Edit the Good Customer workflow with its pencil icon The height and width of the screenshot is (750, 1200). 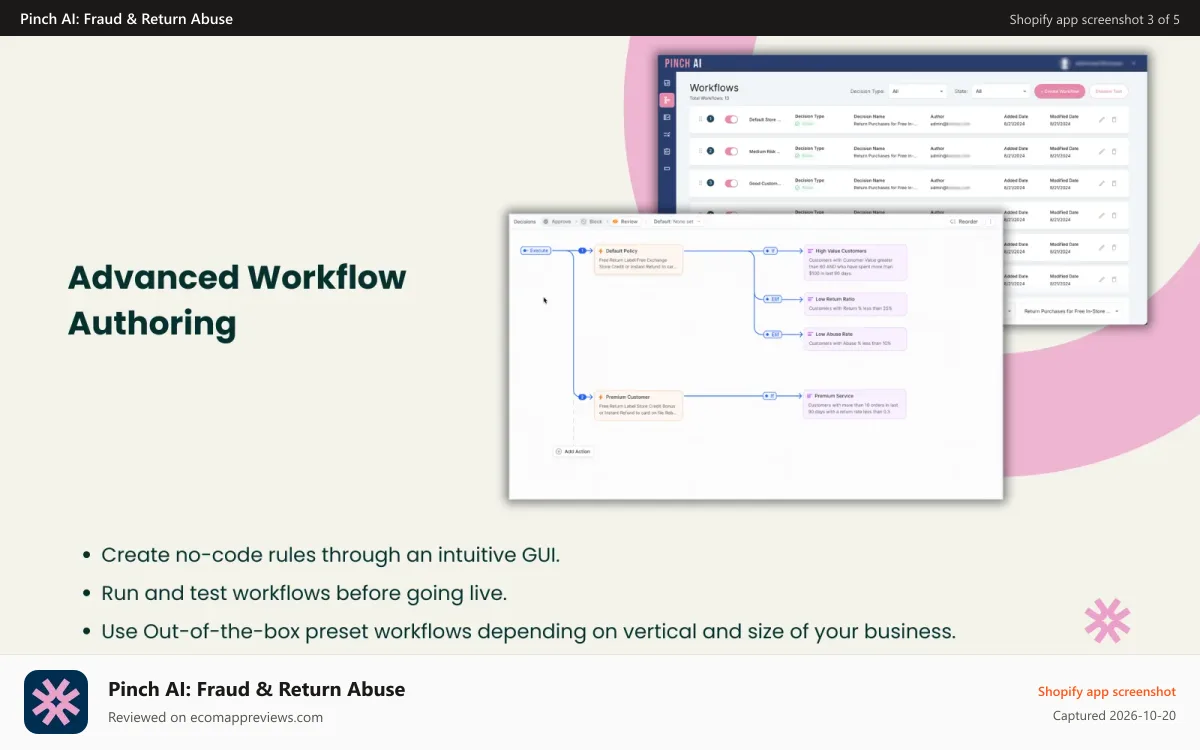pos(1101,183)
